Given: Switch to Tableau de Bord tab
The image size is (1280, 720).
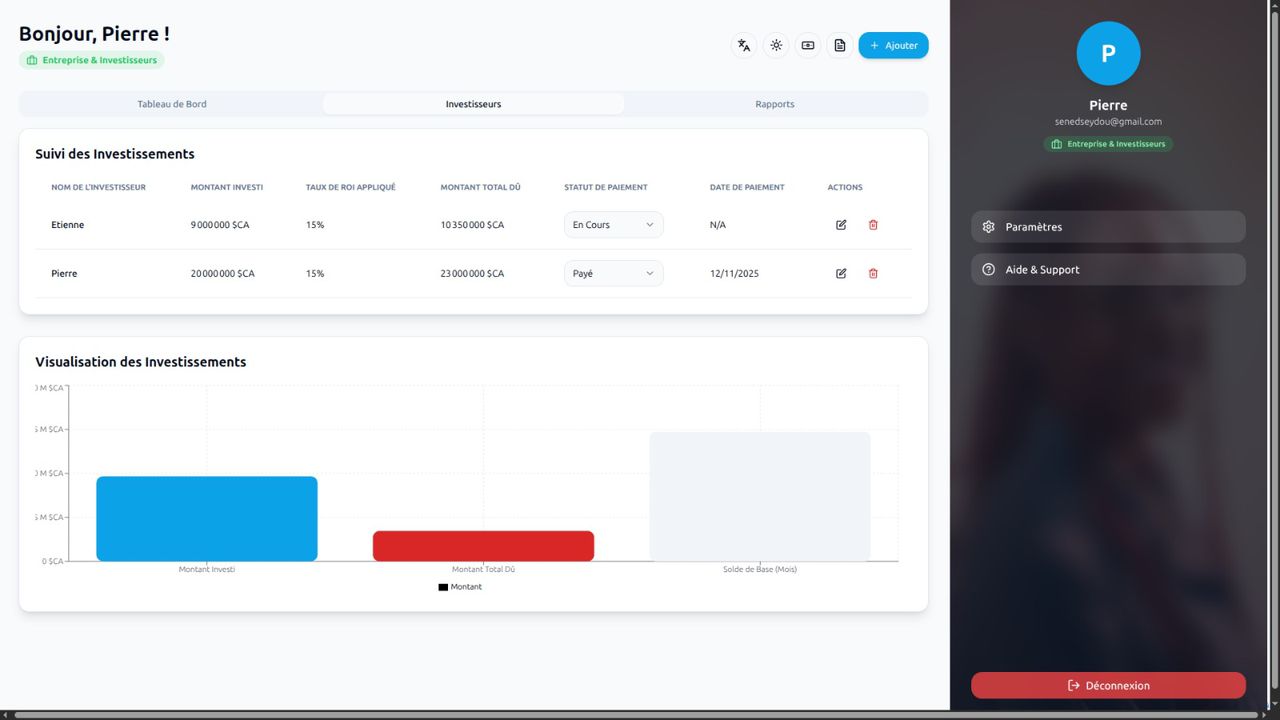Looking at the screenshot, I should coord(172,104).
